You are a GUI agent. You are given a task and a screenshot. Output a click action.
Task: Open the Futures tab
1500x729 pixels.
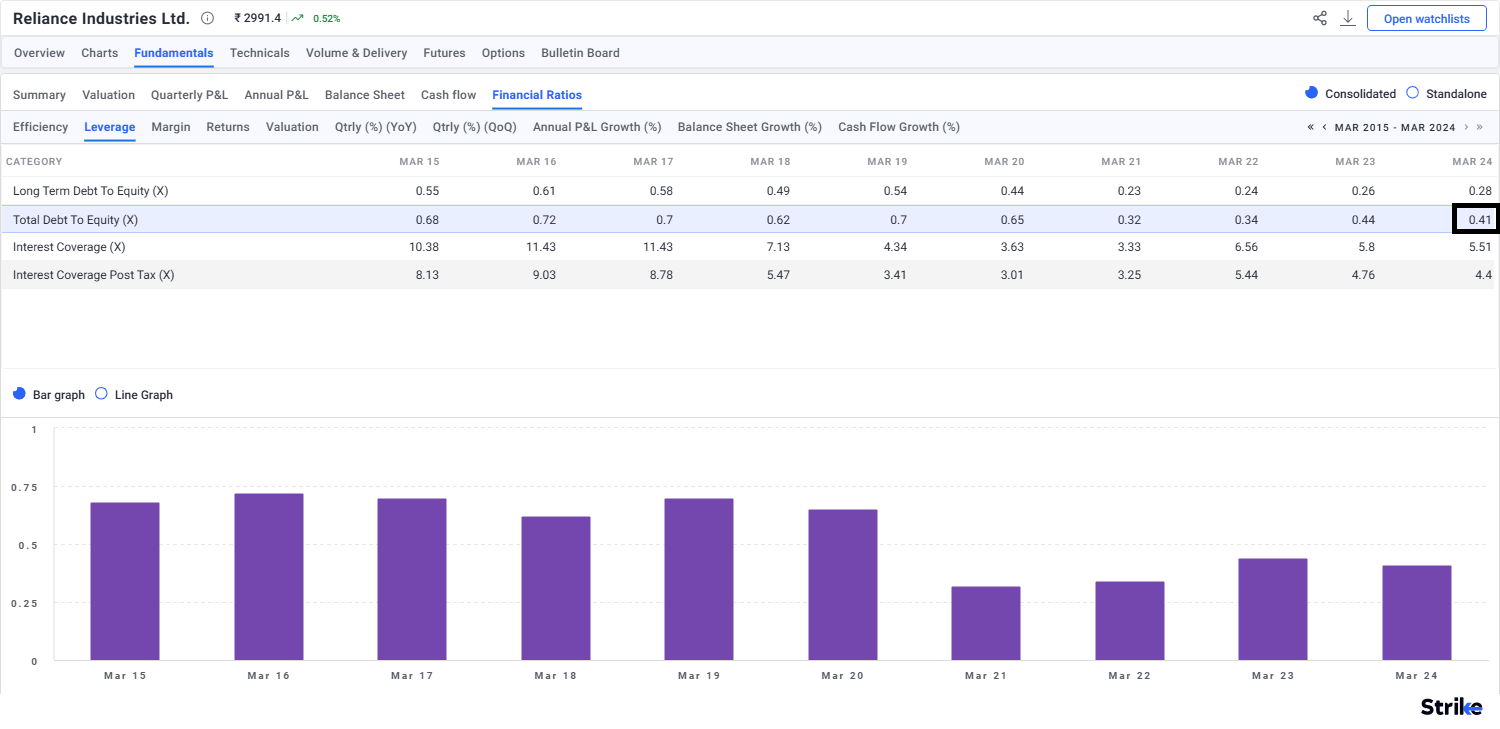[444, 53]
